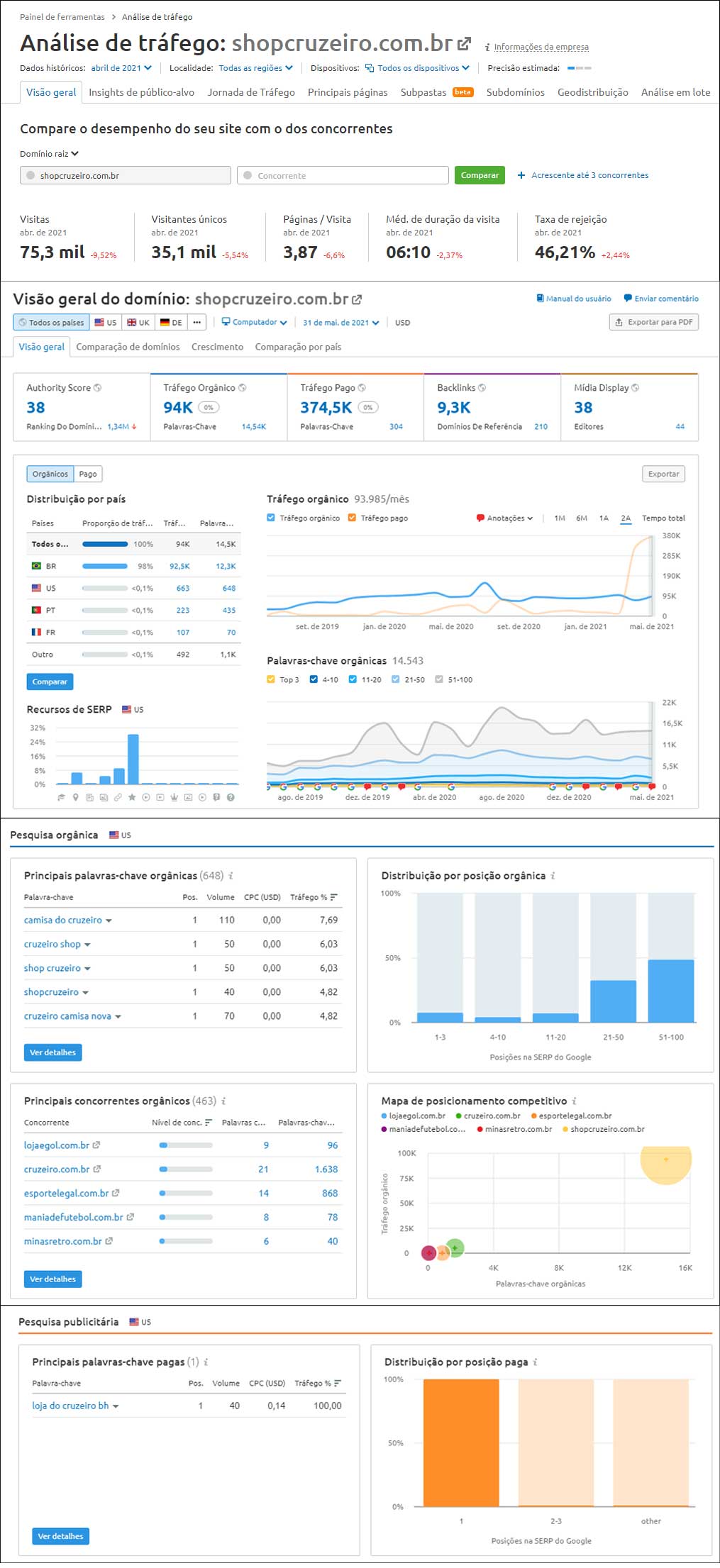Click info icon beside Principais palavras-chave orgânicas
Viewport: 720px width, 1568px height.
(231, 876)
